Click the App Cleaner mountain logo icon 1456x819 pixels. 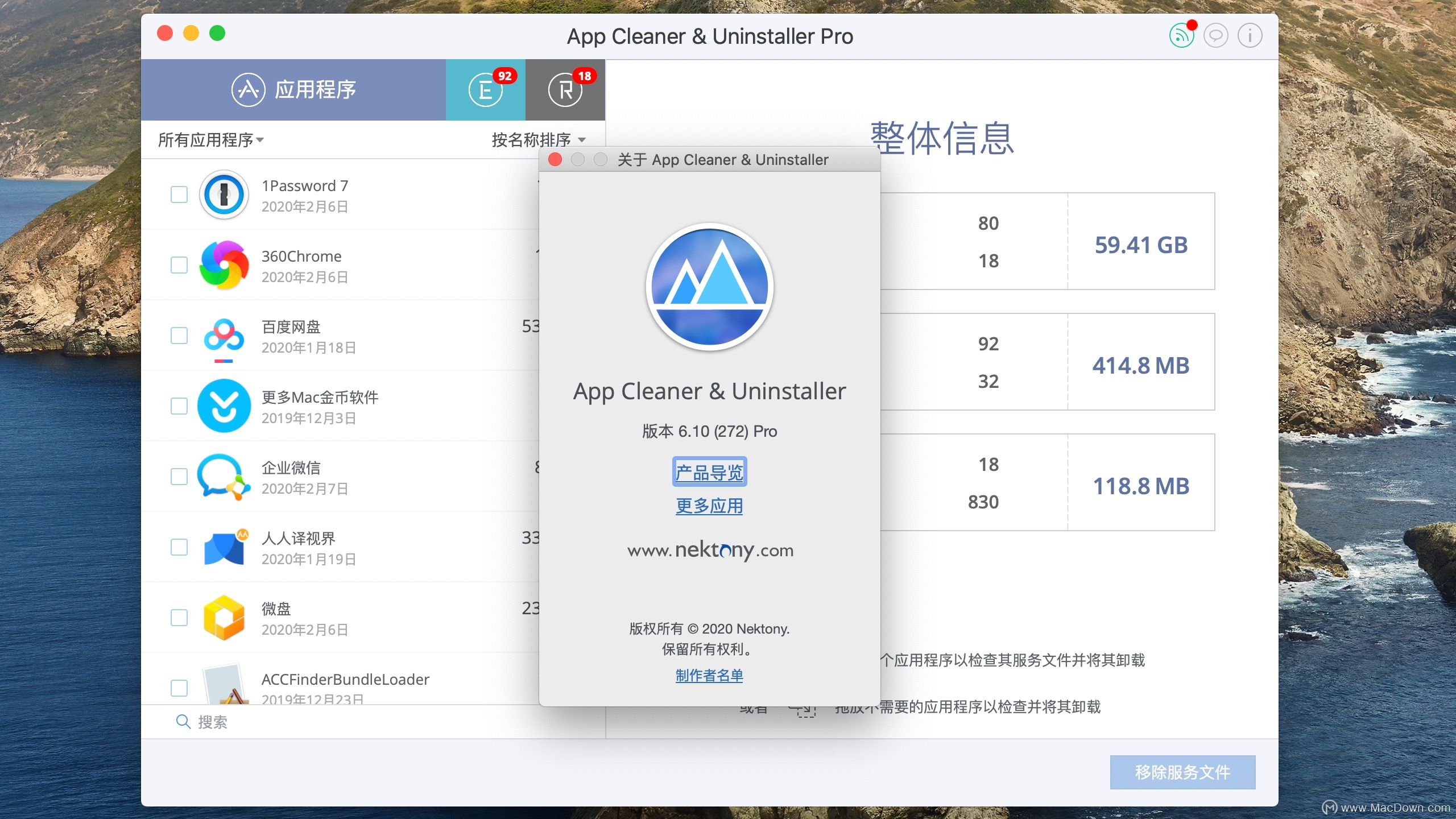[x=709, y=286]
